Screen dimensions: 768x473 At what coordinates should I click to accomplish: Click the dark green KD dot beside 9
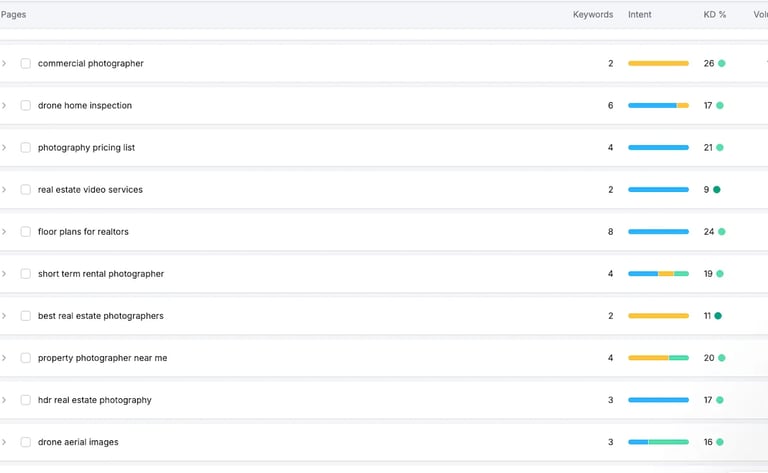tap(717, 189)
